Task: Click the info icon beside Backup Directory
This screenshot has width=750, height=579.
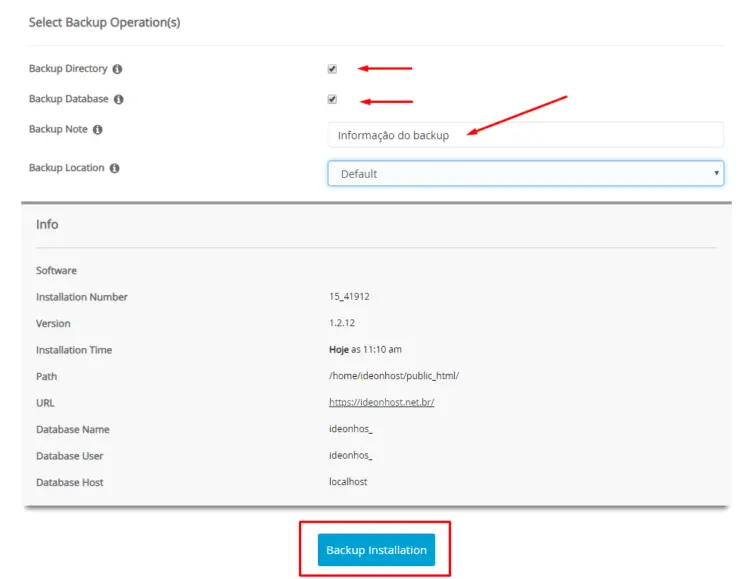Action: (117, 70)
